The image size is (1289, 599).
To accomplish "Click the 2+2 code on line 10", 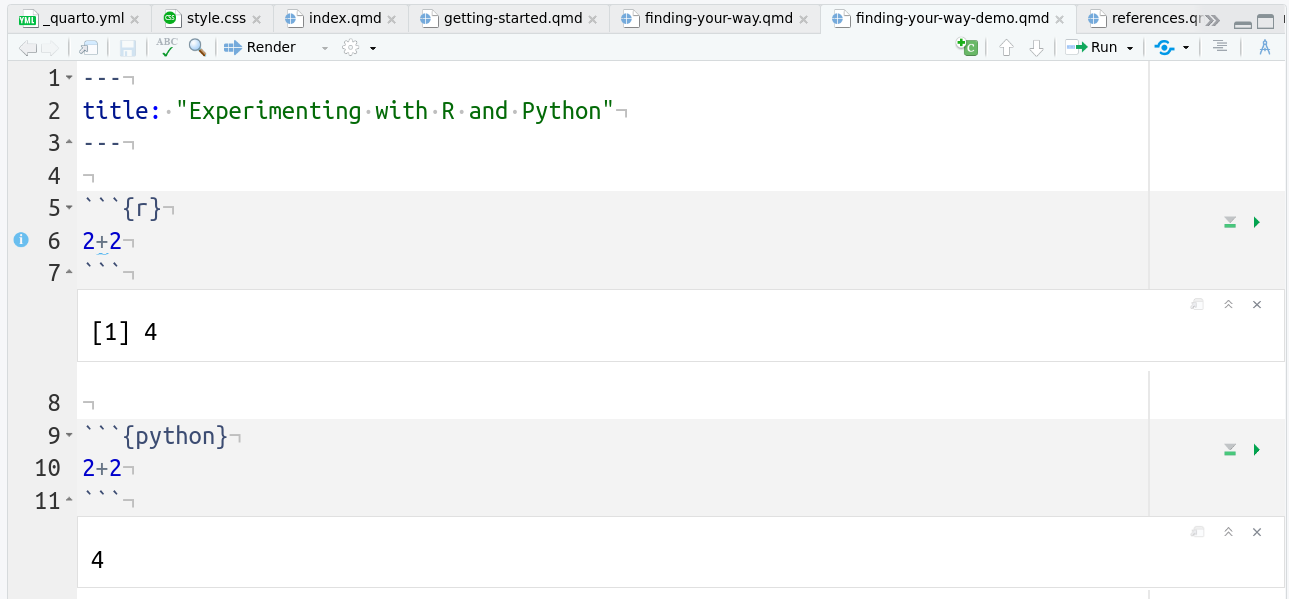I will click(102, 469).
